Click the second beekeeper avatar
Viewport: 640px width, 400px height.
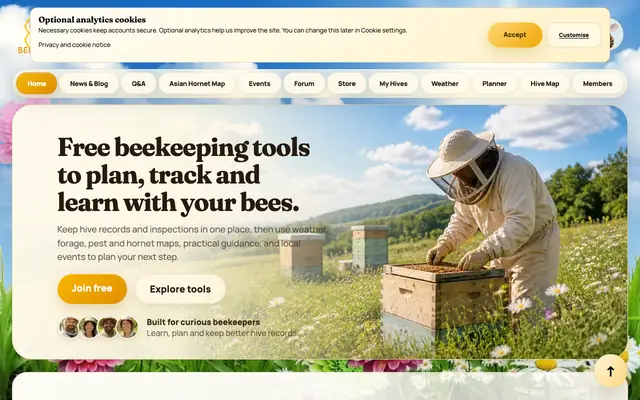[89, 327]
